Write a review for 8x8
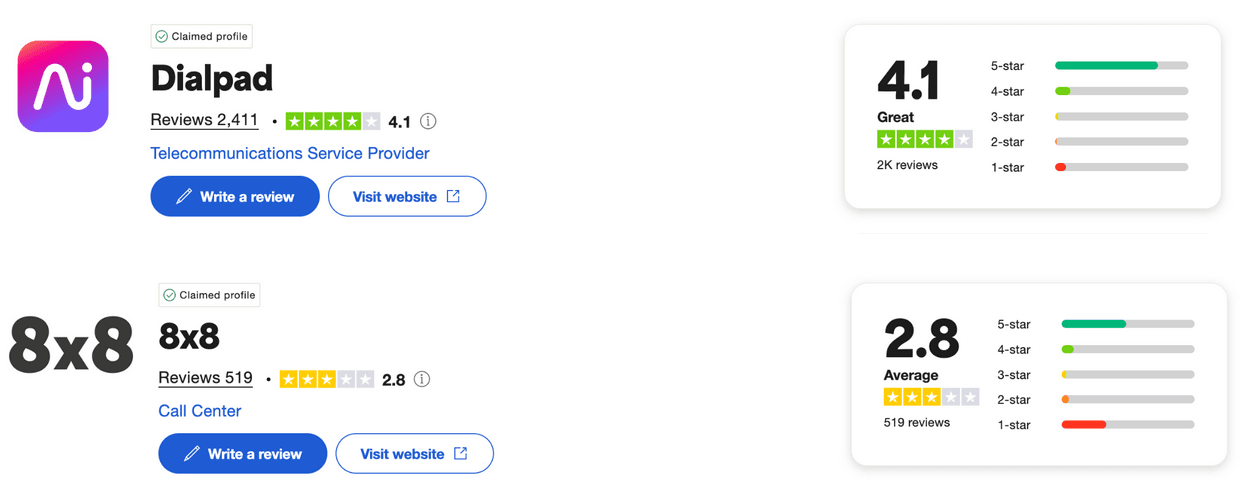This screenshot has height=500, width=1246. [x=243, y=454]
